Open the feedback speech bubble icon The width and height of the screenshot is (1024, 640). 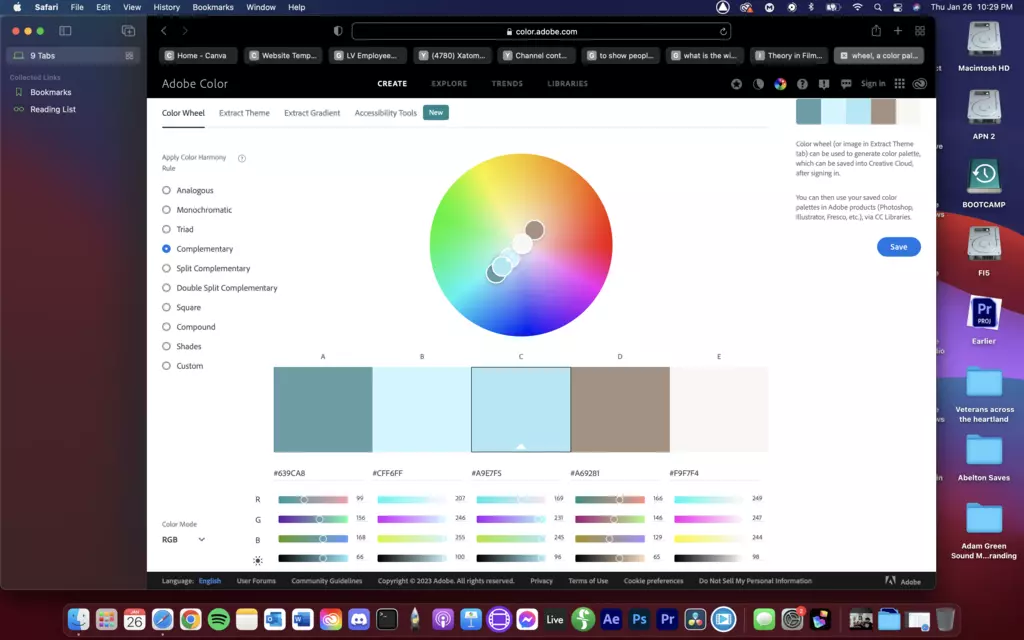coord(846,84)
